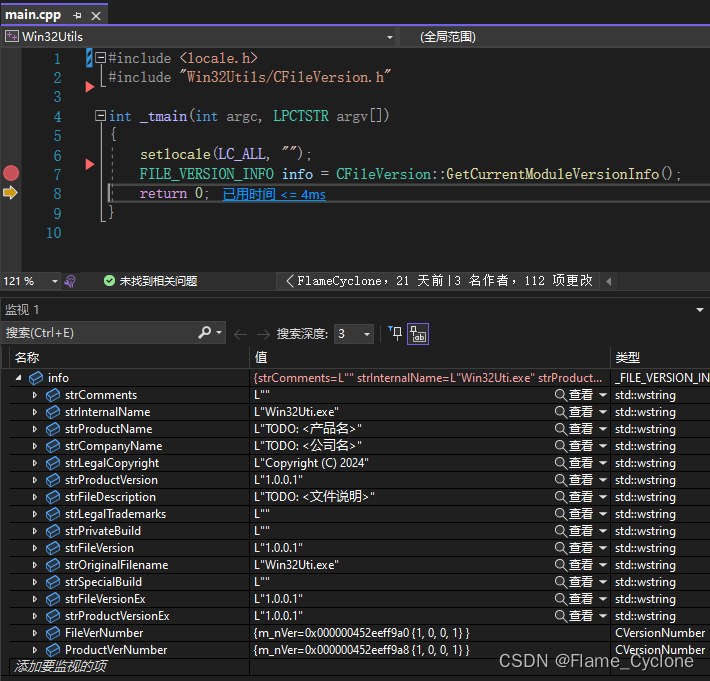This screenshot has height=681, width=710.
Task: Click the elapsed time link 已用时间 <= 4ms
Action: point(274,194)
